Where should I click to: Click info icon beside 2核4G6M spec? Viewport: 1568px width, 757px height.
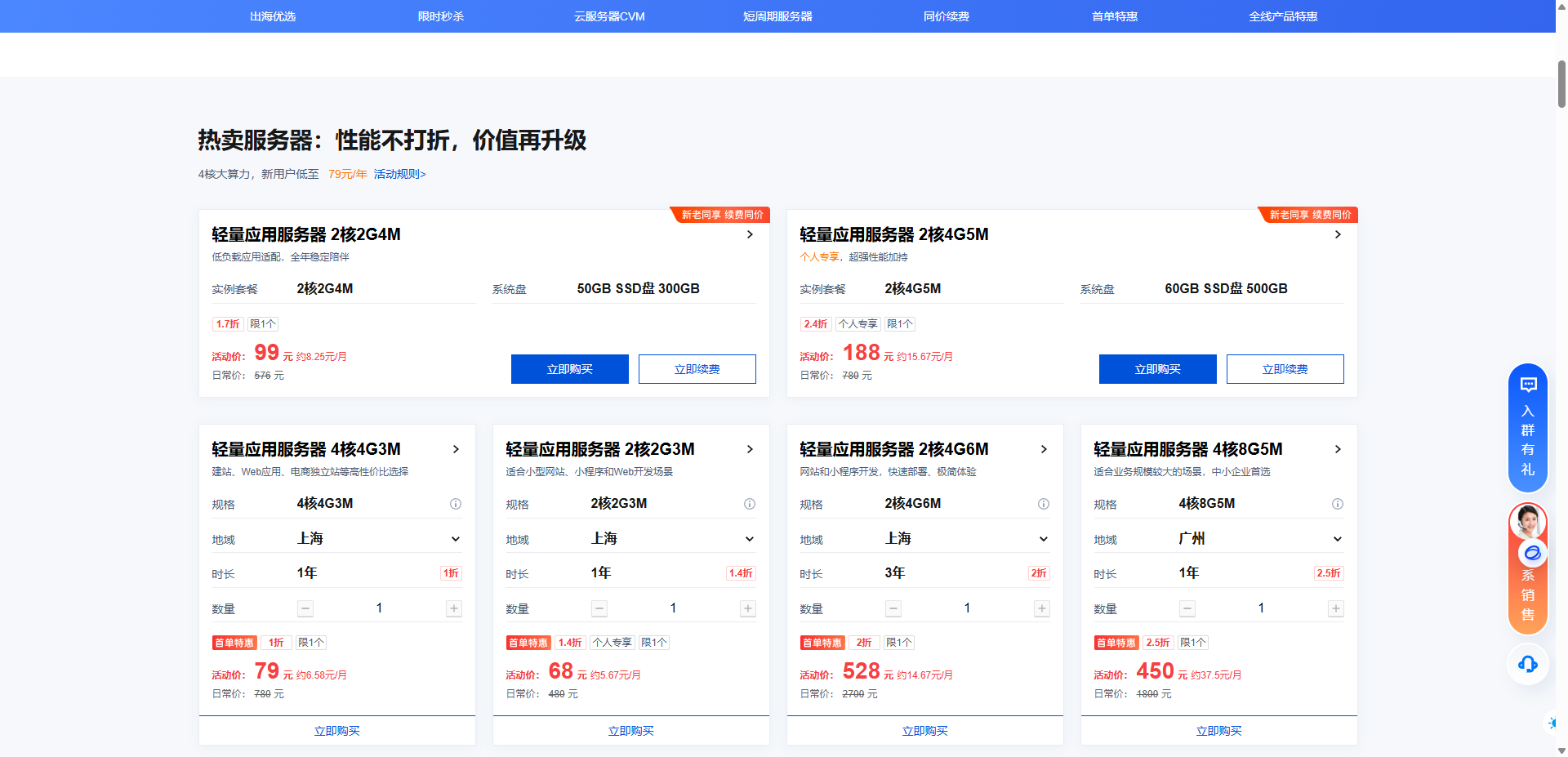[x=1044, y=504]
